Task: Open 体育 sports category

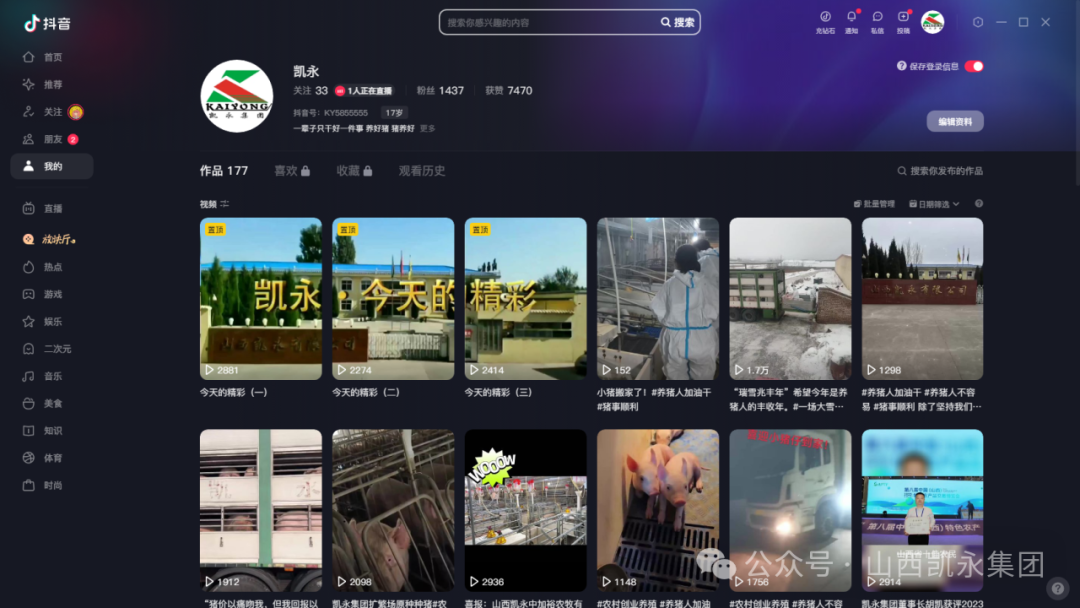Action: tap(43, 458)
